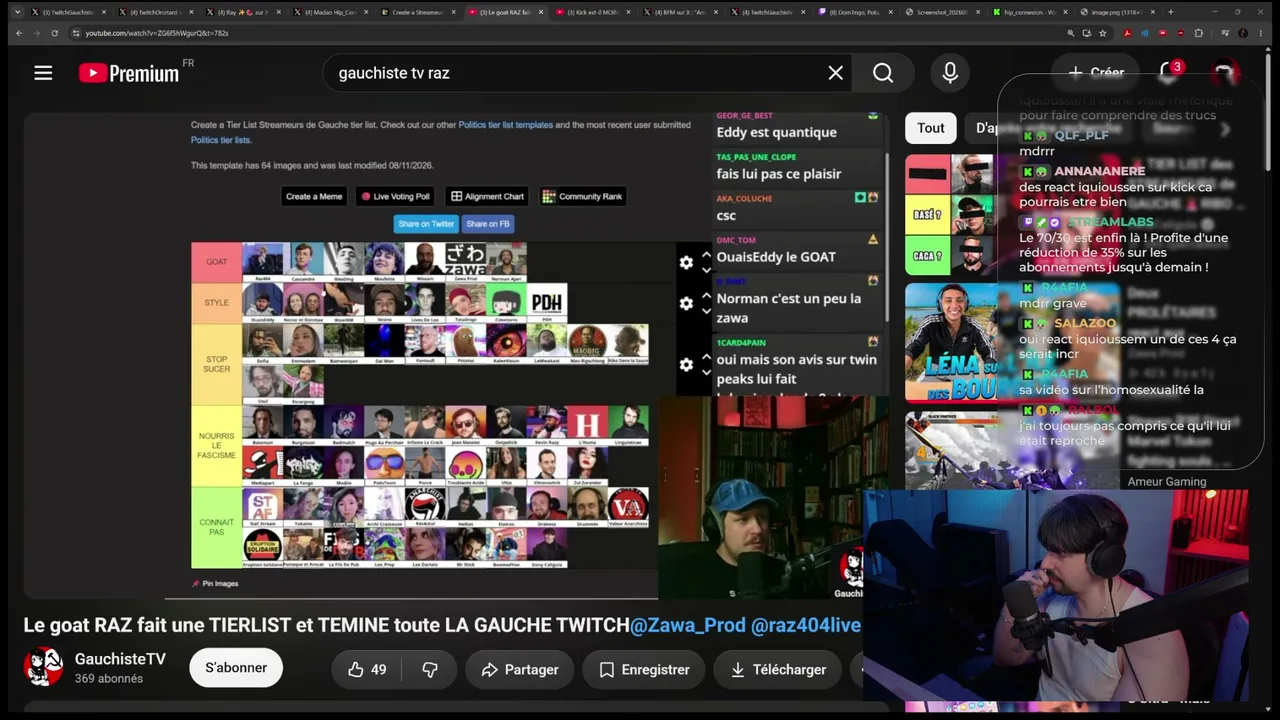Clear the search query with the X

[836, 73]
